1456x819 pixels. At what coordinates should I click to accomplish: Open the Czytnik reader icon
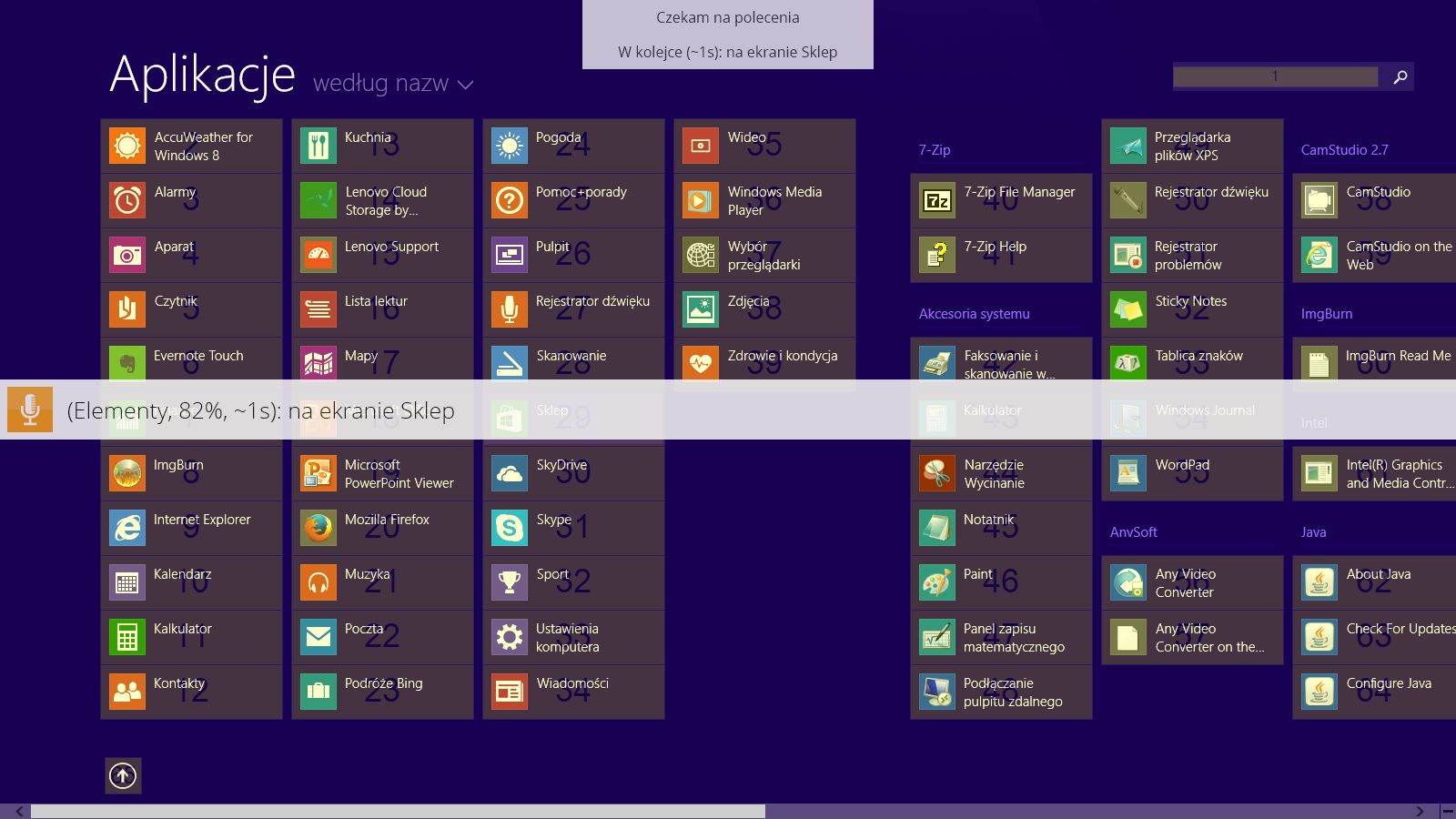[127, 309]
